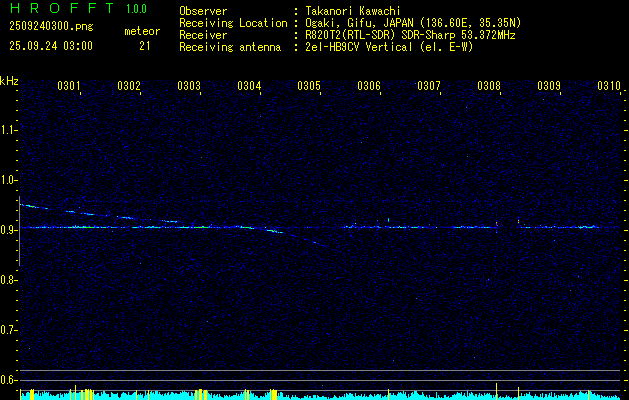Screen dimensions: 629x400
Task: Click the 1.1 kHz frequency label
Action: pyautogui.click(x=9, y=130)
